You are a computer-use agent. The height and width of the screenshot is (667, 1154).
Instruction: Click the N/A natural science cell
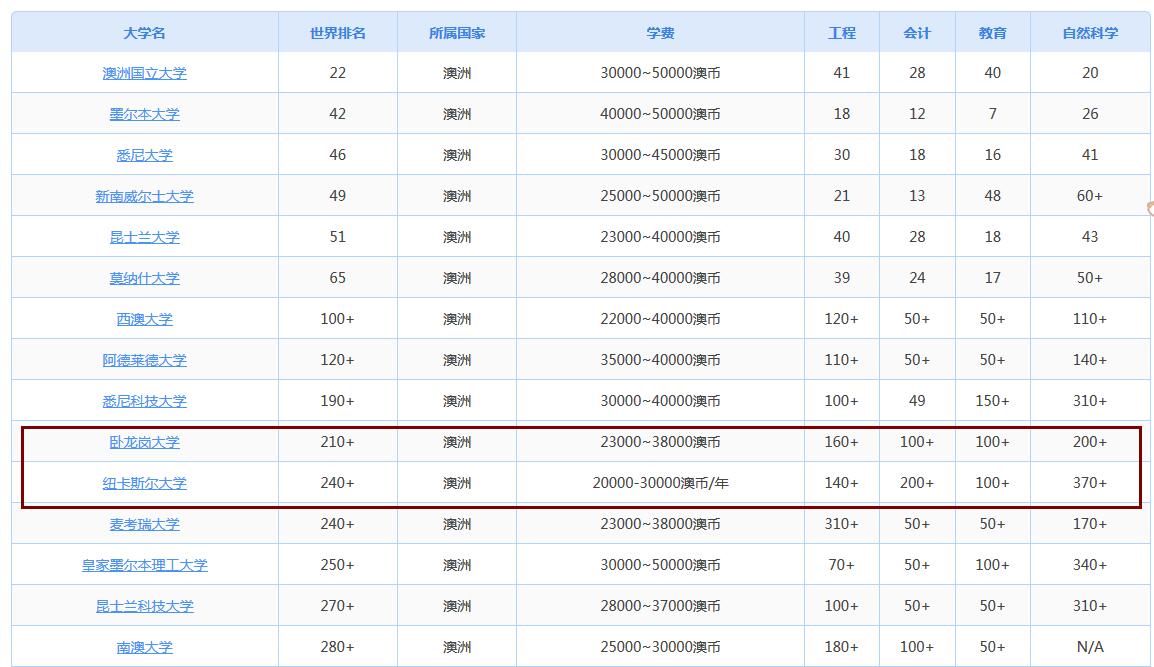tap(1090, 647)
